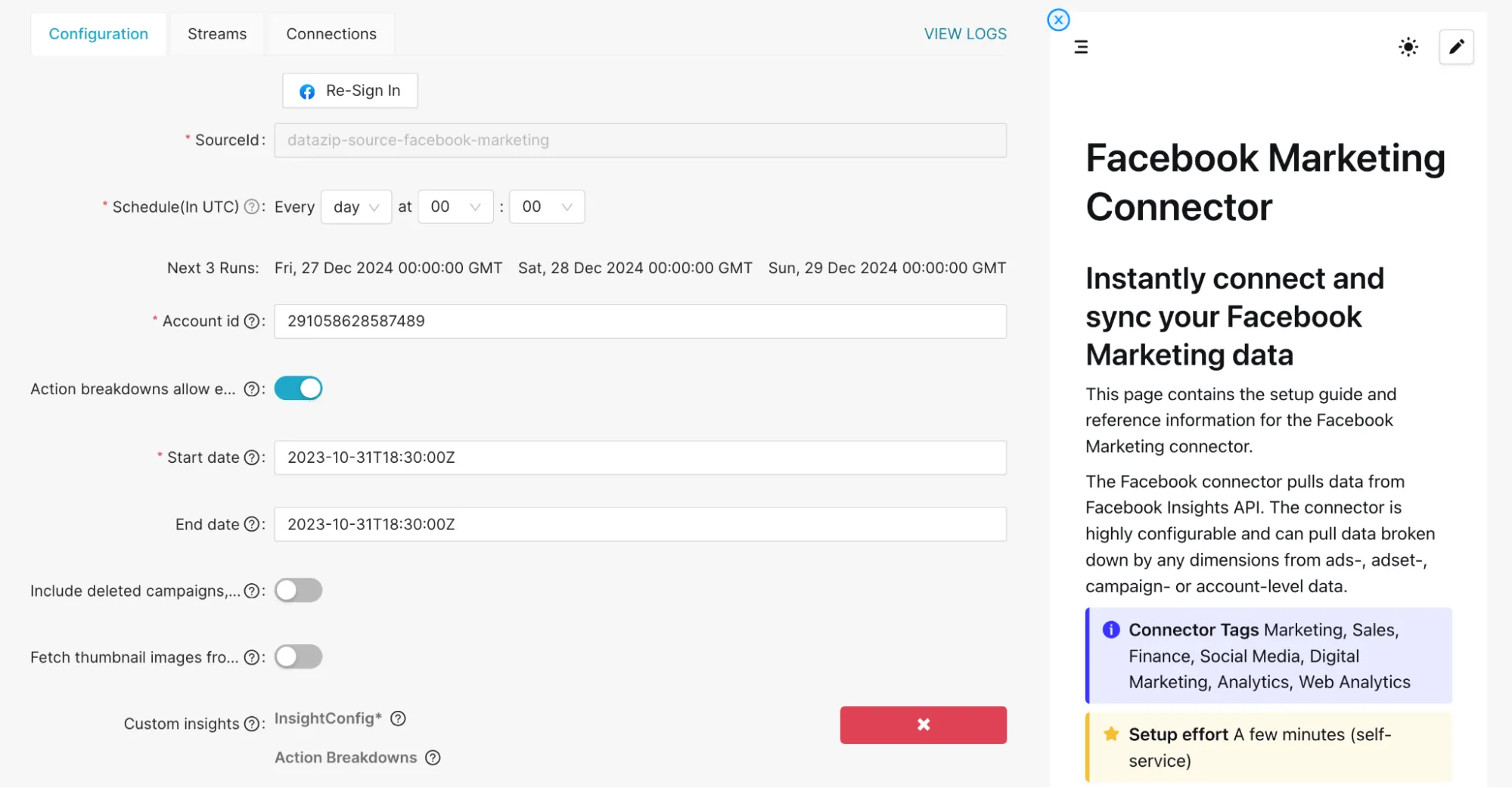Toggle light/dark theme sun icon
Viewport: 1512px width, 788px height.
coord(1408,47)
